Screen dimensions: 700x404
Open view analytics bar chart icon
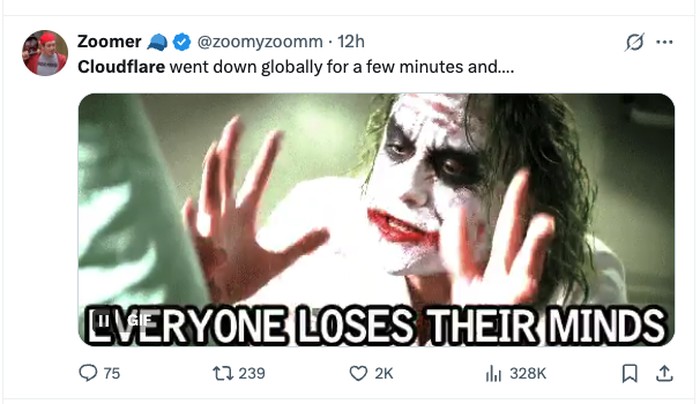click(492, 373)
